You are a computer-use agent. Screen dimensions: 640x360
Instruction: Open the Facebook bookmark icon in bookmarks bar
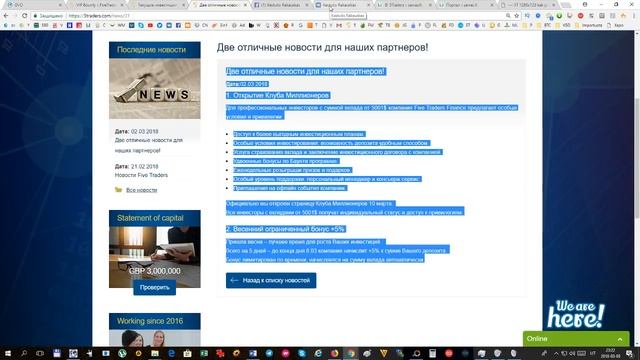pos(178,25)
